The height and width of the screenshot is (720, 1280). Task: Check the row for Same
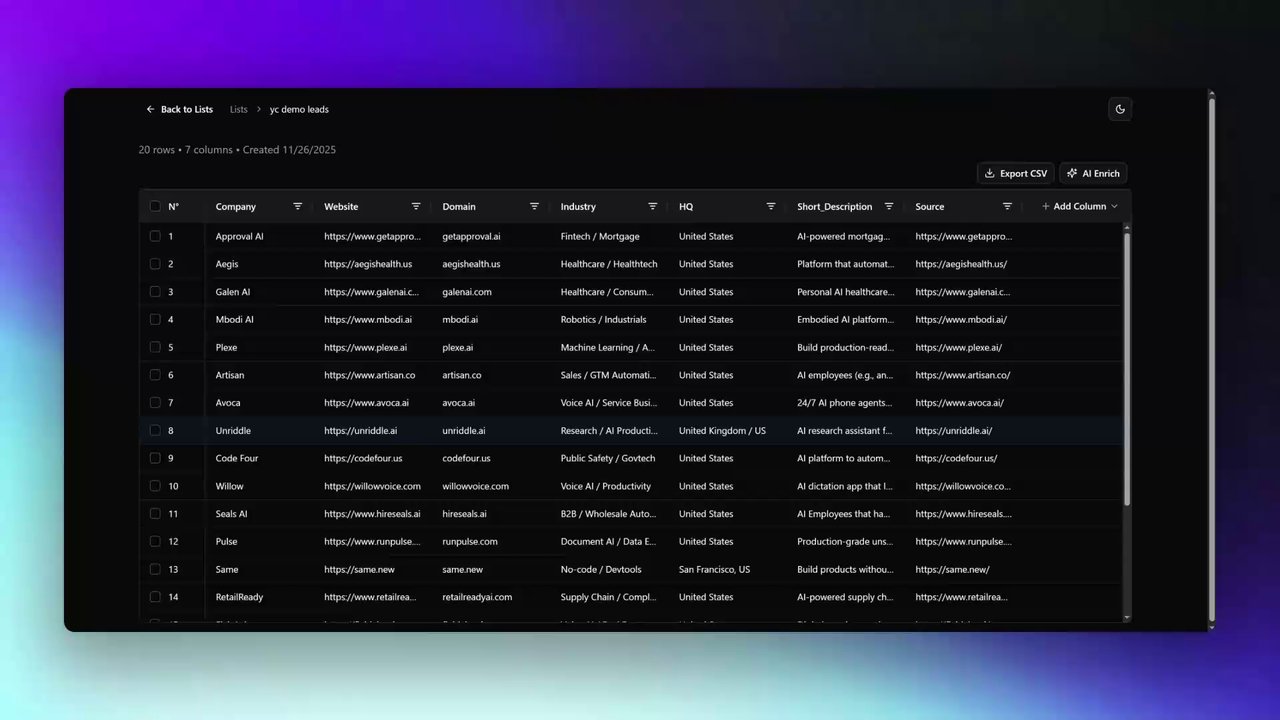(x=155, y=569)
